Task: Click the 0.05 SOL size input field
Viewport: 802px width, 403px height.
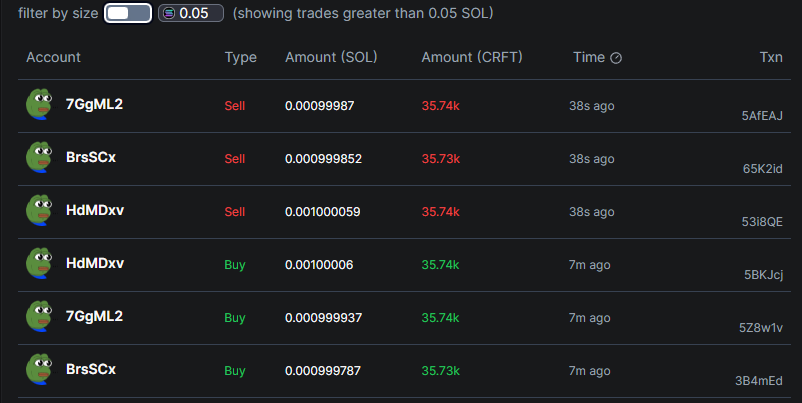Action: click(x=200, y=13)
